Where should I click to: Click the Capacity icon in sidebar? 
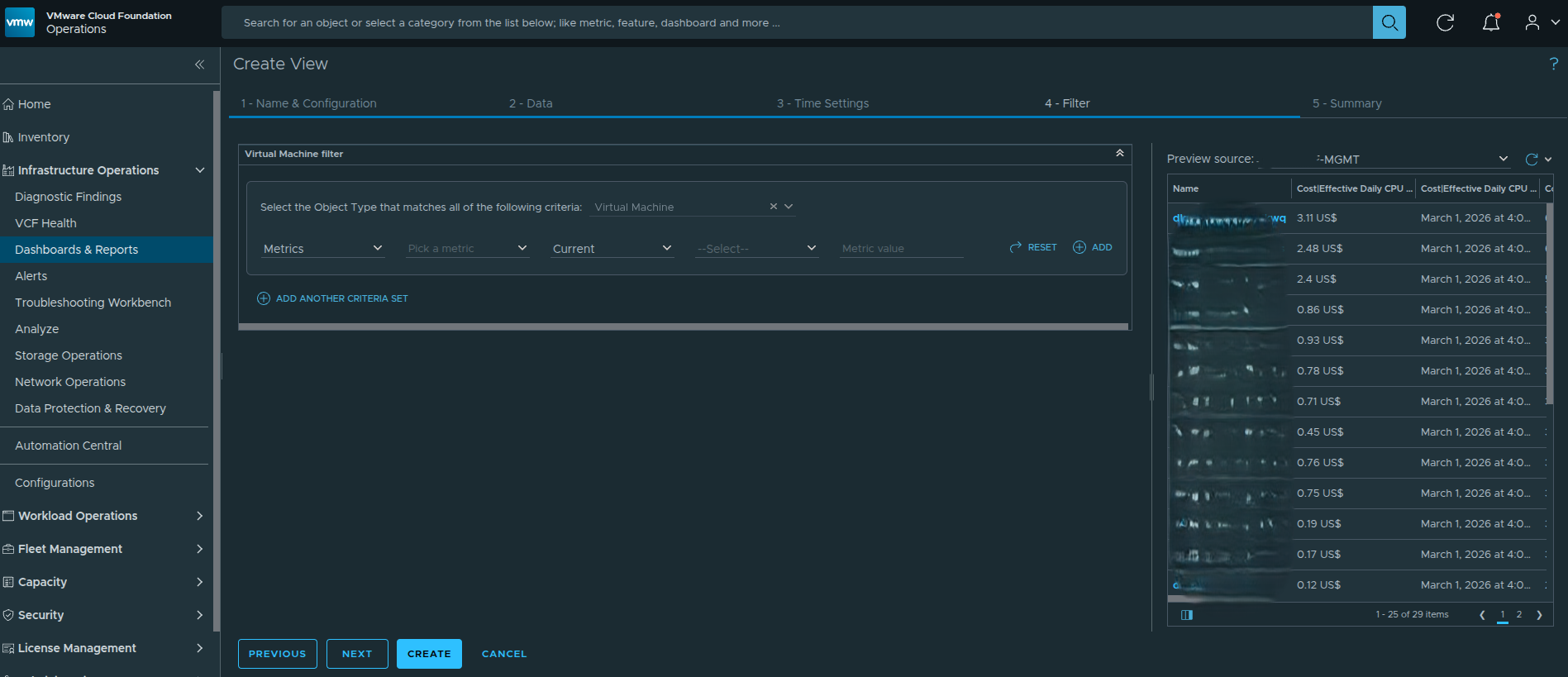(x=8, y=582)
